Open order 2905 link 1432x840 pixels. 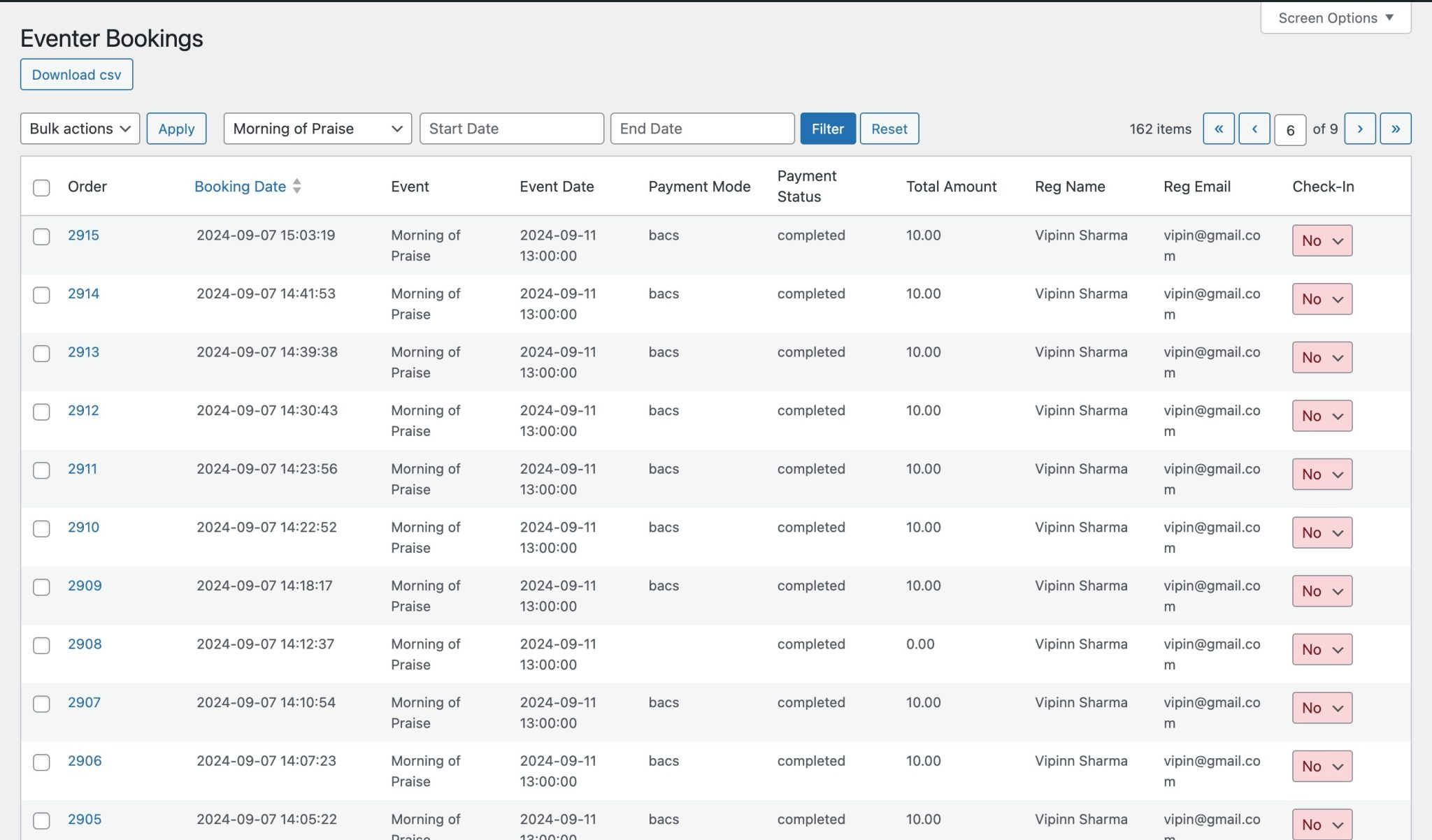[x=85, y=819]
